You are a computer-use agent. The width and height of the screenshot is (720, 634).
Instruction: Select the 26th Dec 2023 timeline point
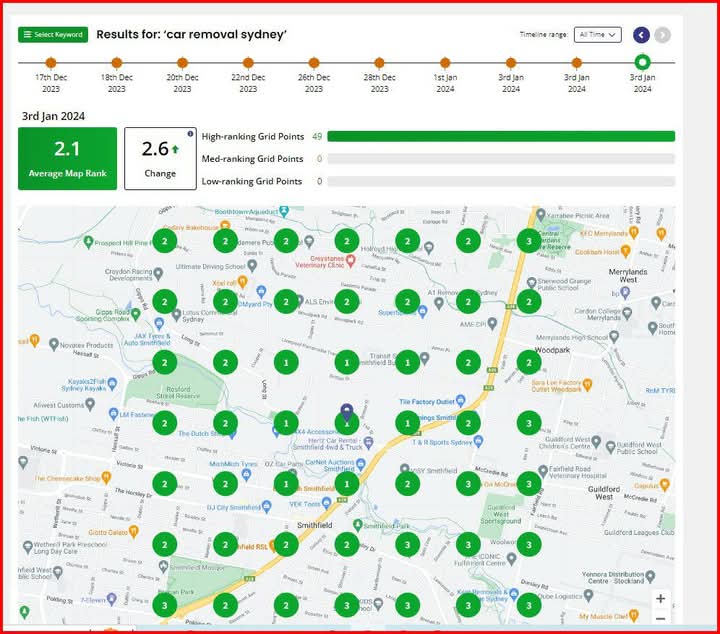pyautogui.click(x=314, y=63)
